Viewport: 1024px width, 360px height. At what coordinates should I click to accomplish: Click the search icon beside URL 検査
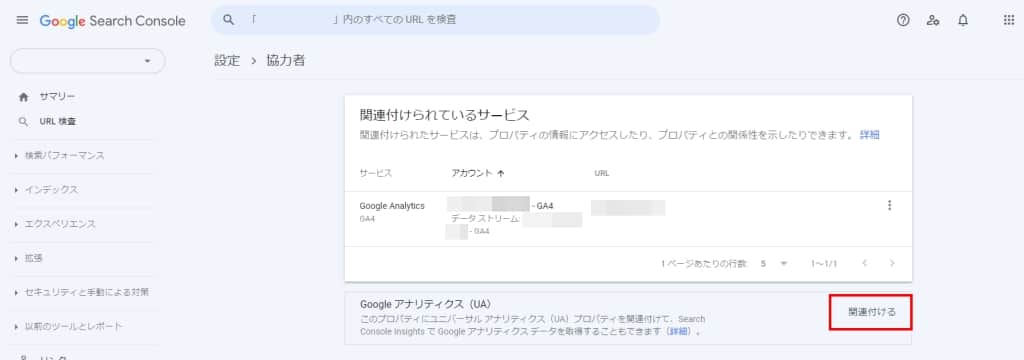(24, 122)
